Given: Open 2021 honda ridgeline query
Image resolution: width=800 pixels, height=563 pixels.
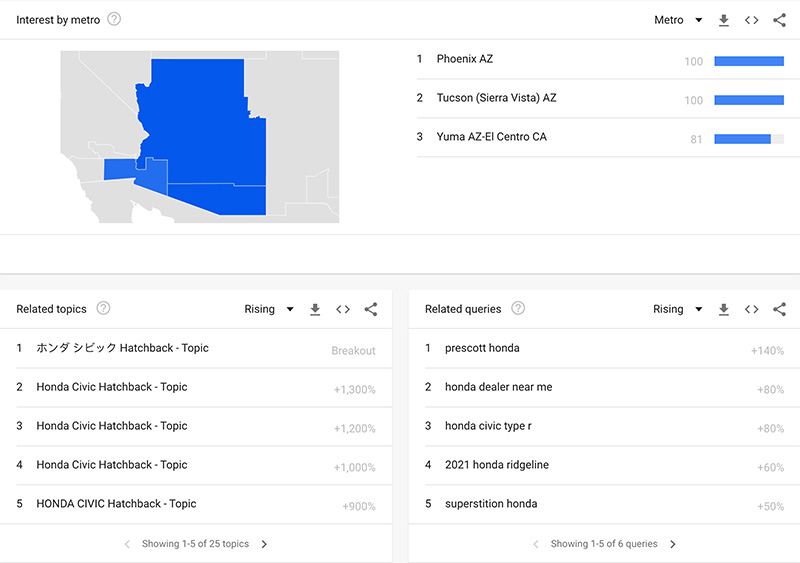Looking at the screenshot, I should coord(605,465).
